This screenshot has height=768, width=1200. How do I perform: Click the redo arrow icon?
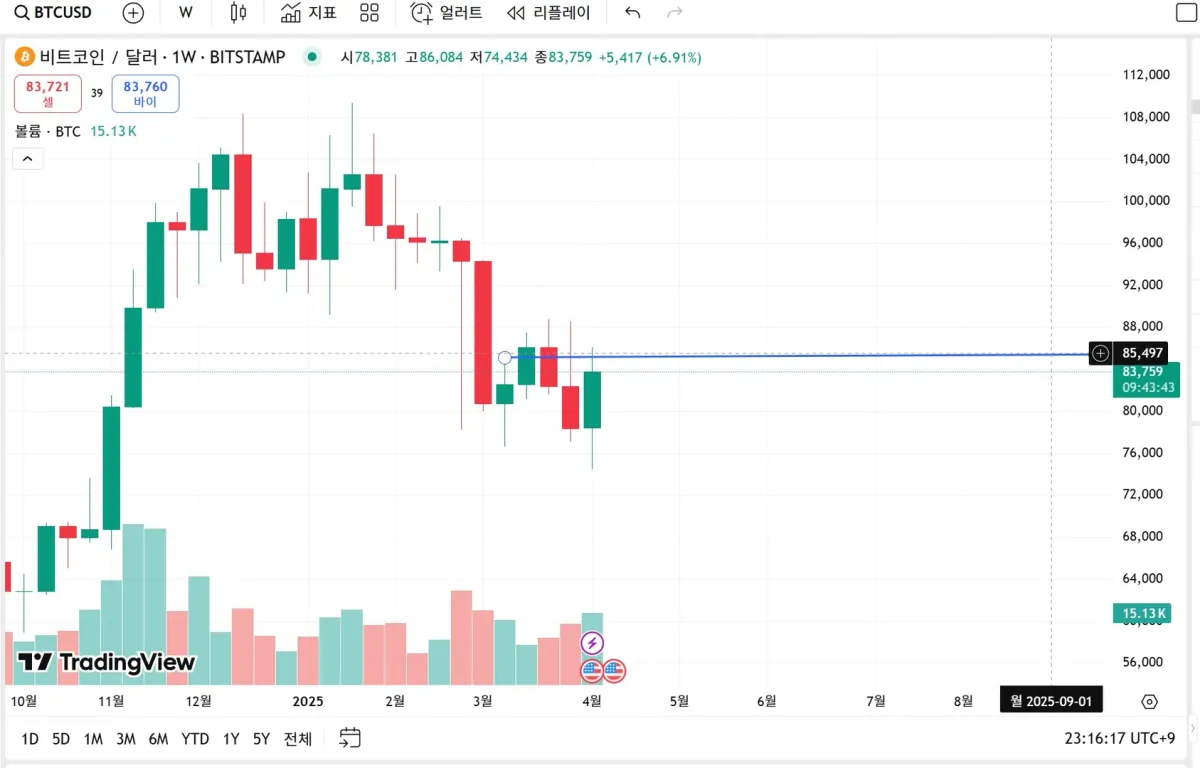tap(675, 13)
